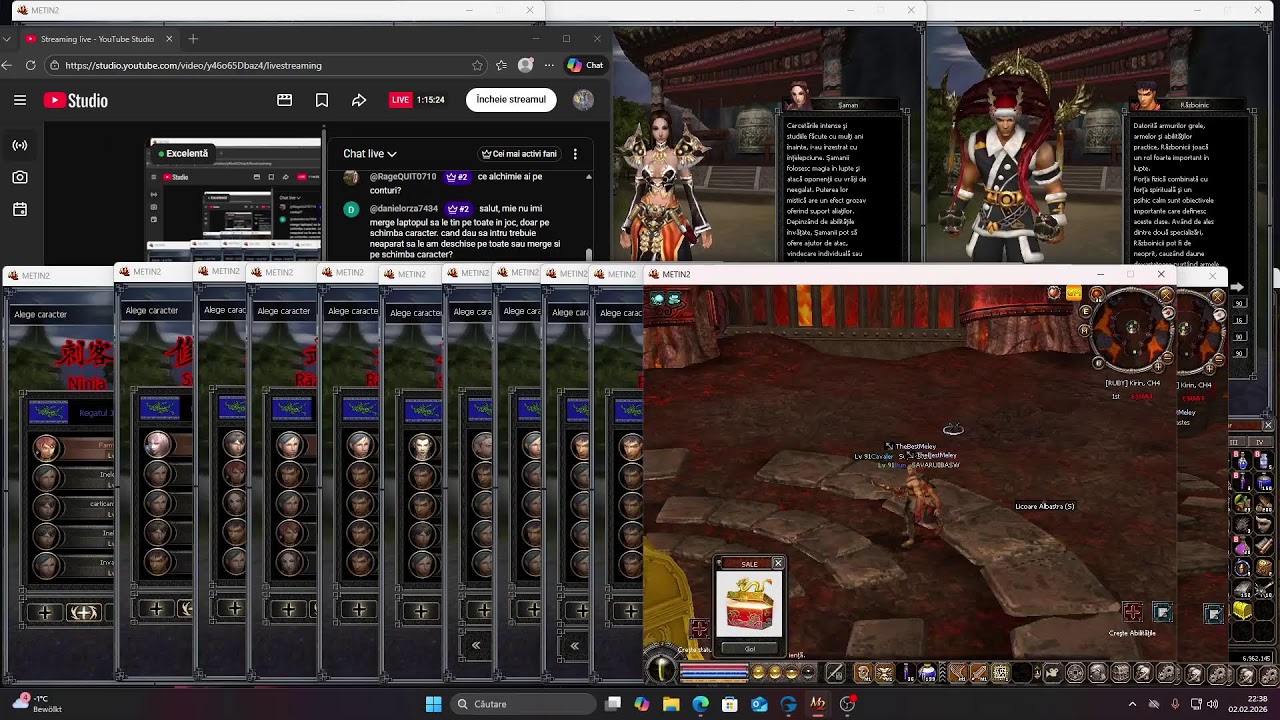Expand the Chat live dropdown
Viewport: 1280px width, 720px height.
click(x=370, y=154)
